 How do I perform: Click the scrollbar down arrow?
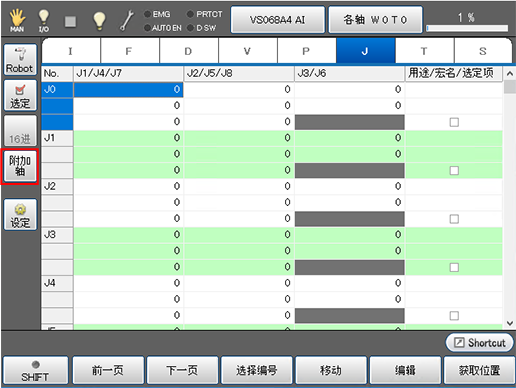pos(510,323)
